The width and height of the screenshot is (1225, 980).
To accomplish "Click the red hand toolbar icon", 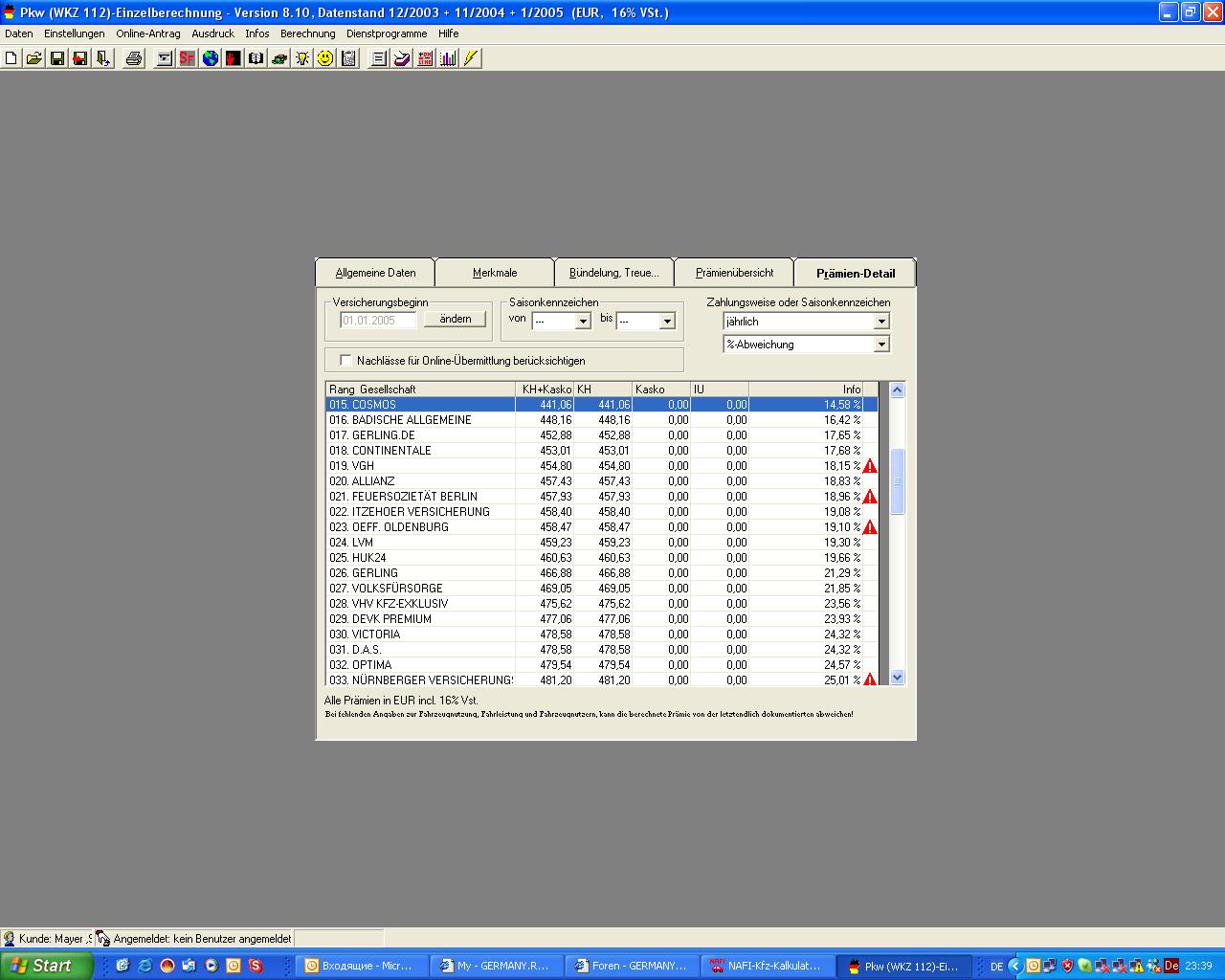I will 234,58.
